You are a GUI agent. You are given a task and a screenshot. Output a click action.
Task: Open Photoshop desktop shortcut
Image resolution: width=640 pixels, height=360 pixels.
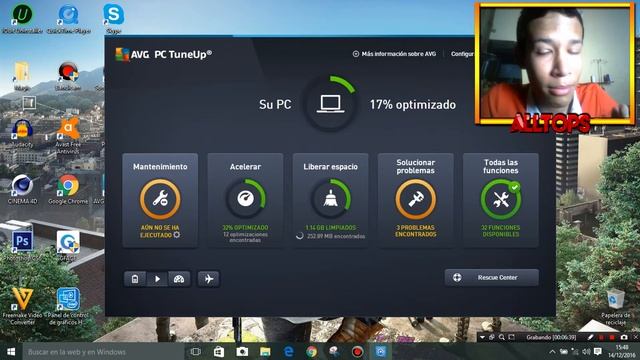(22, 246)
